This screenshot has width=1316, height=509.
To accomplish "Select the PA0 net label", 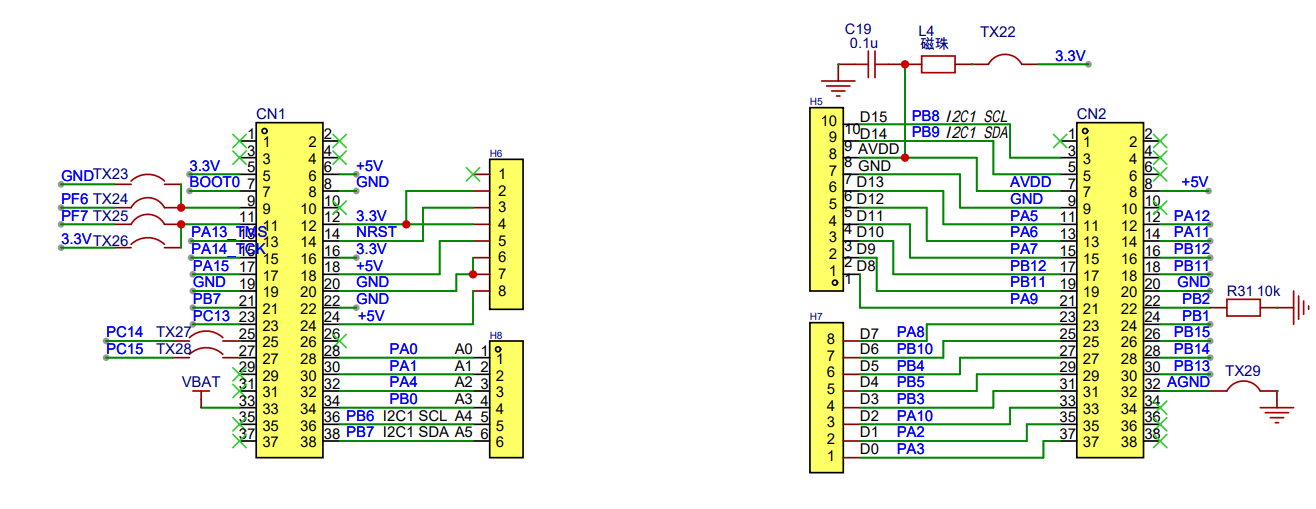I will point(403,349).
